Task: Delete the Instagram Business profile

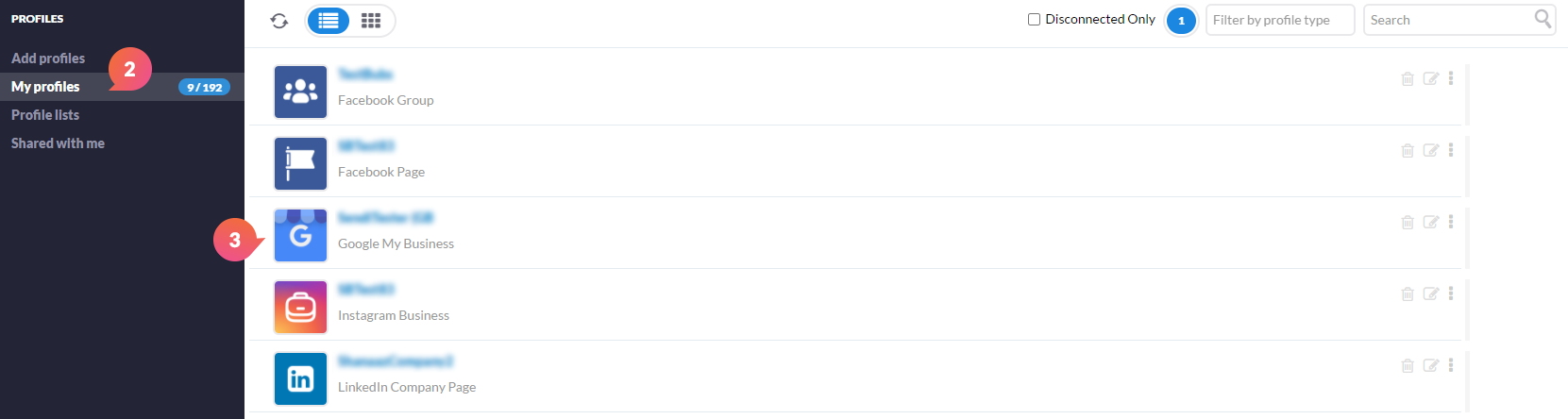Action: (x=1408, y=294)
